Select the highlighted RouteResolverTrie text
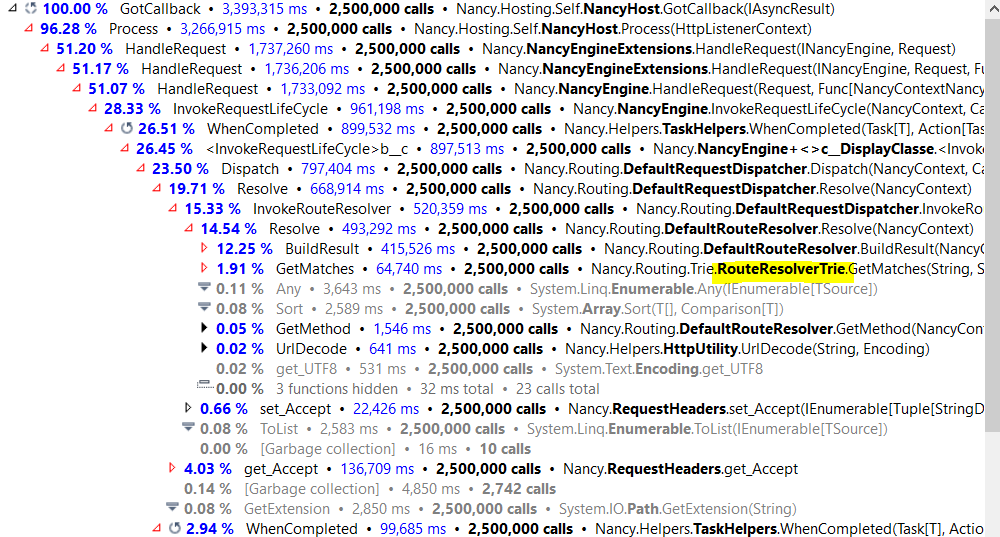The height and width of the screenshot is (537, 1000). (x=781, y=269)
